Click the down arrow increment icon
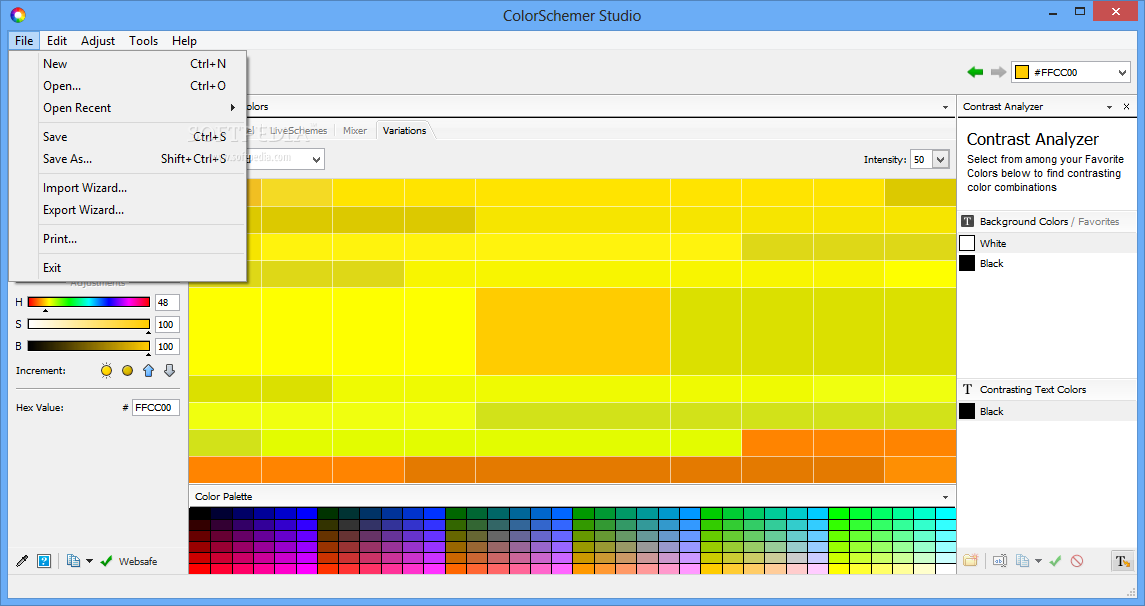This screenshot has height=606, width=1145. click(169, 370)
